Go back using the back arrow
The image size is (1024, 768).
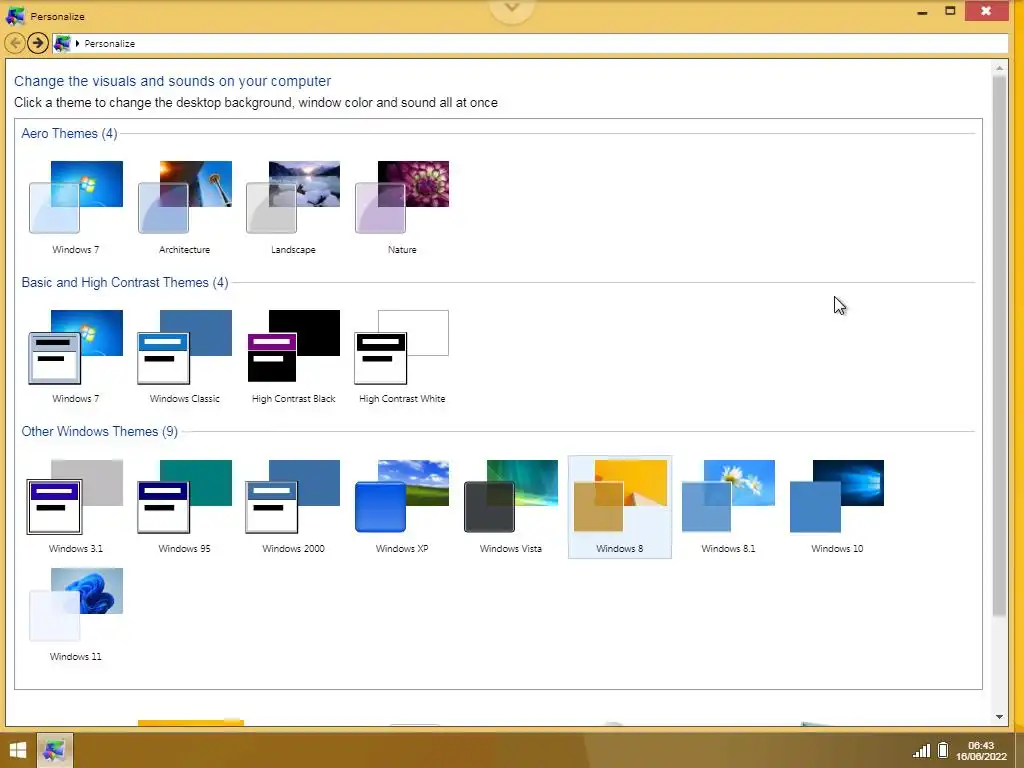pos(15,43)
